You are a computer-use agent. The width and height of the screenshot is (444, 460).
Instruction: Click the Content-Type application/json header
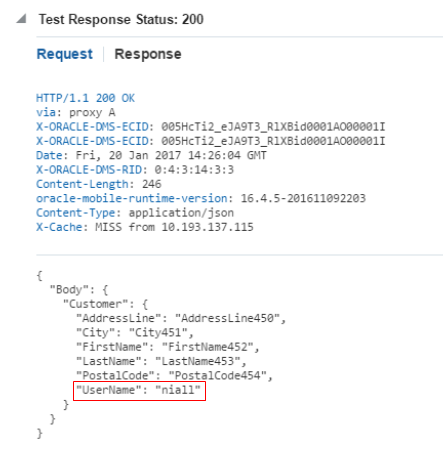click(x=135, y=213)
